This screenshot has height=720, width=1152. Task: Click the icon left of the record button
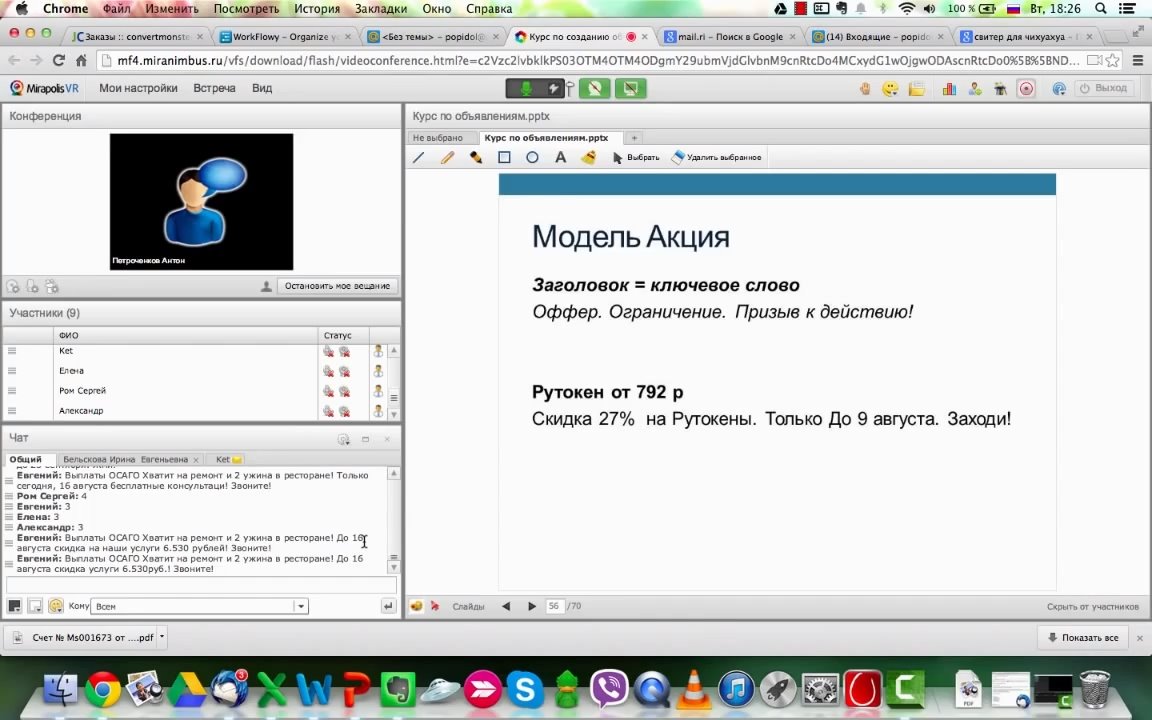pos(1000,89)
